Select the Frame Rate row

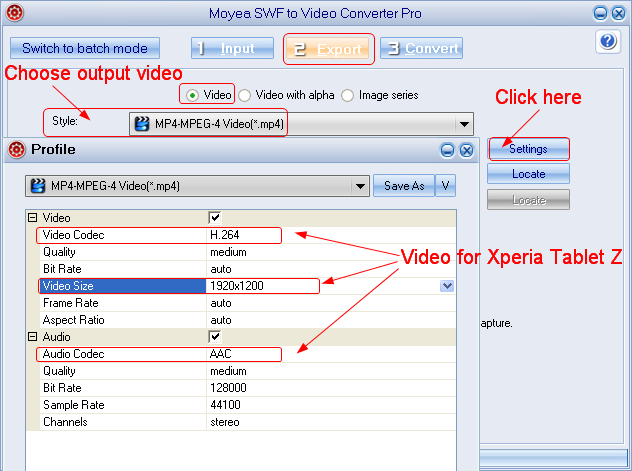click(248, 303)
